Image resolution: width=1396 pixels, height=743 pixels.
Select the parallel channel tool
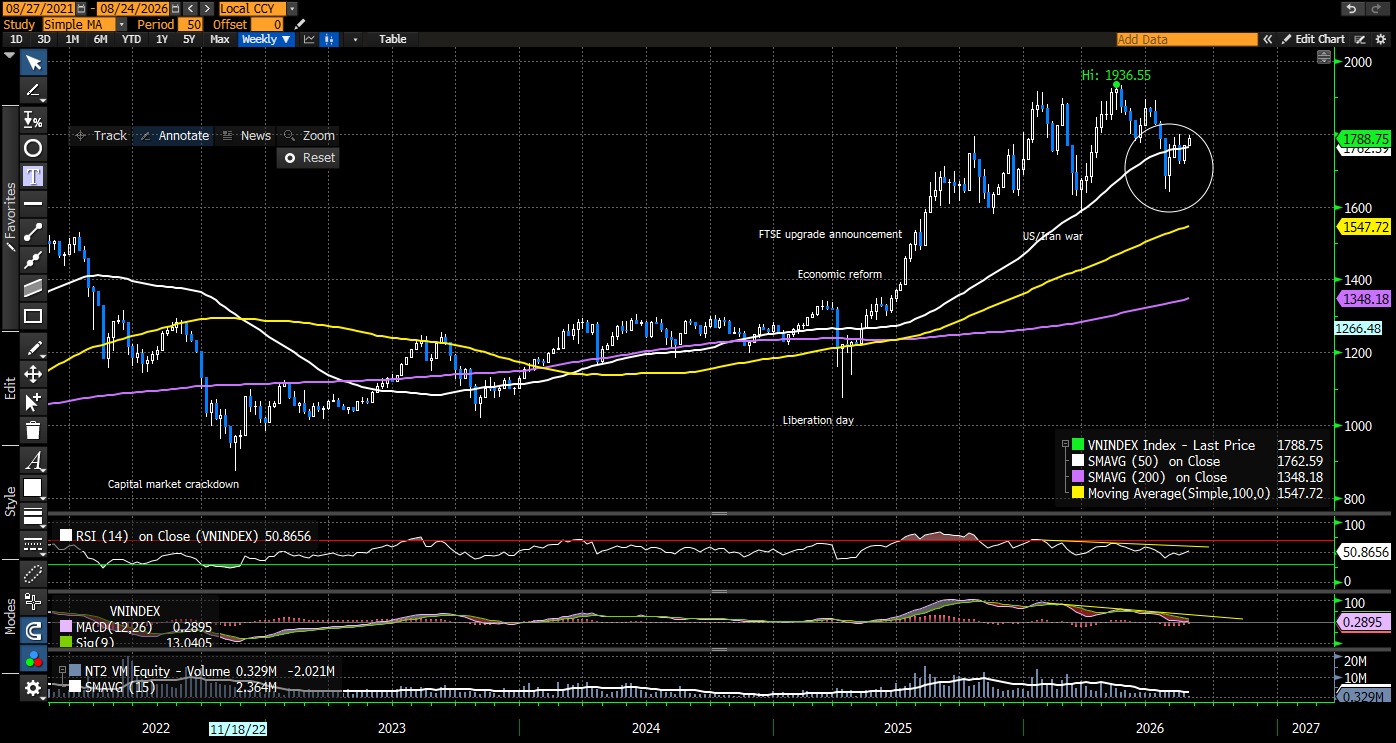click(x=33, y=288)
